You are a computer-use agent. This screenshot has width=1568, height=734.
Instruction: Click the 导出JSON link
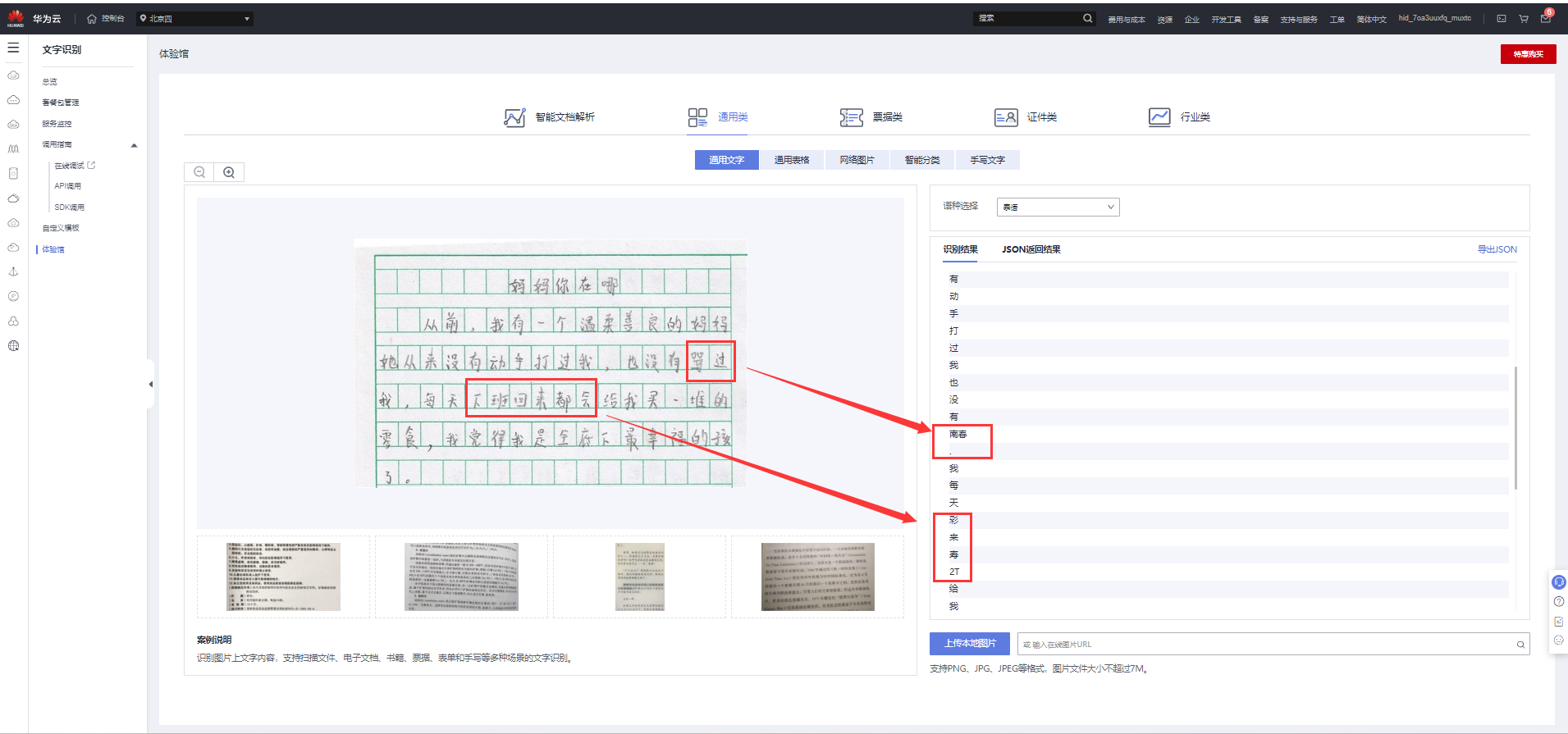pos(1497,249)
